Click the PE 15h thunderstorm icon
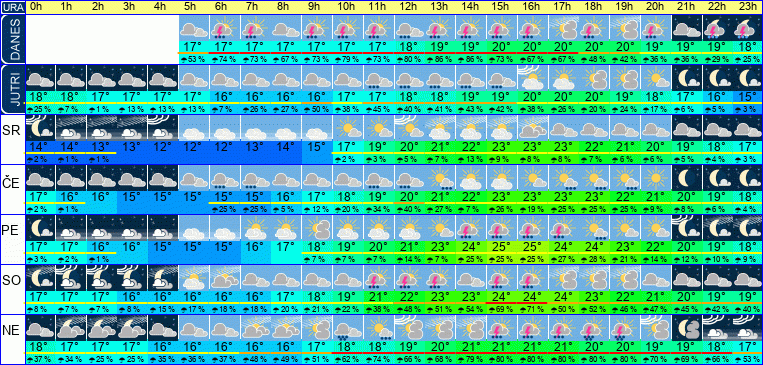Image resolution: width=763 pixels, height=365 pixels. tap(501, 228)
